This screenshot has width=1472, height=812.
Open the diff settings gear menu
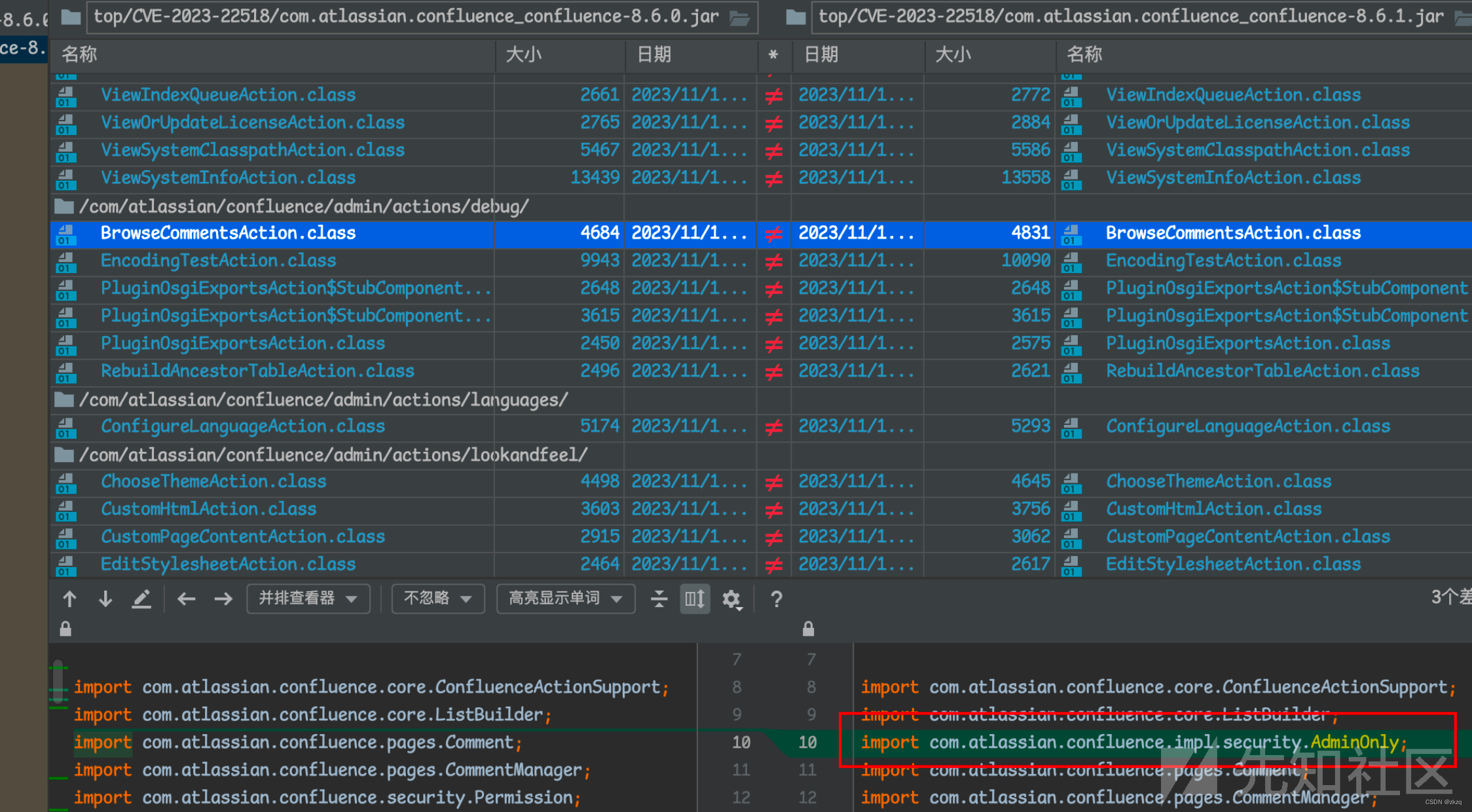(x=731, y=599)
